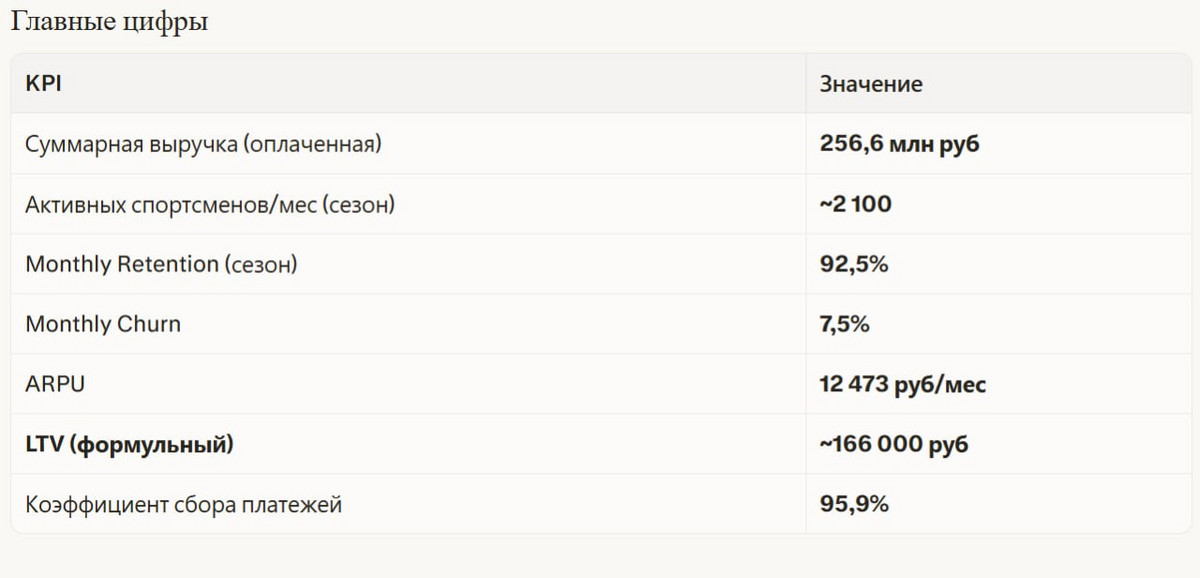Select the 'Monthly Retention (сезон)' label
Image resolution: width=1200 pixels, height=578 pixels.
point(162,264)
